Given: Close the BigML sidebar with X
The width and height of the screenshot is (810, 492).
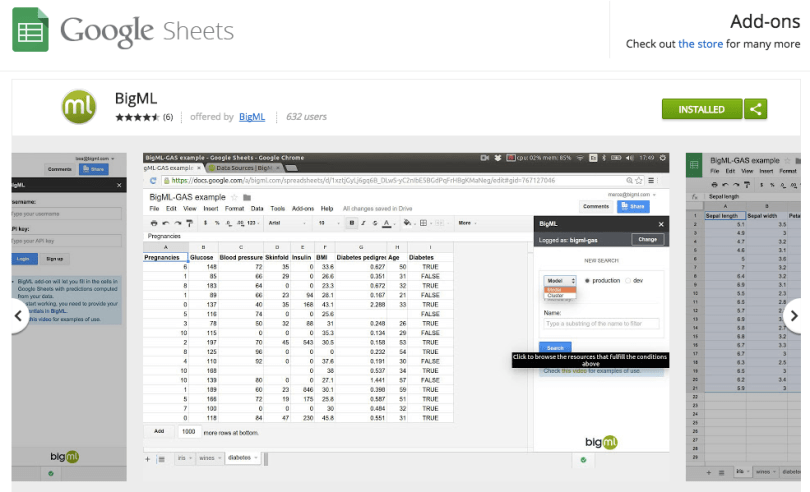Looking at the screenshot, I should (660, 225).
